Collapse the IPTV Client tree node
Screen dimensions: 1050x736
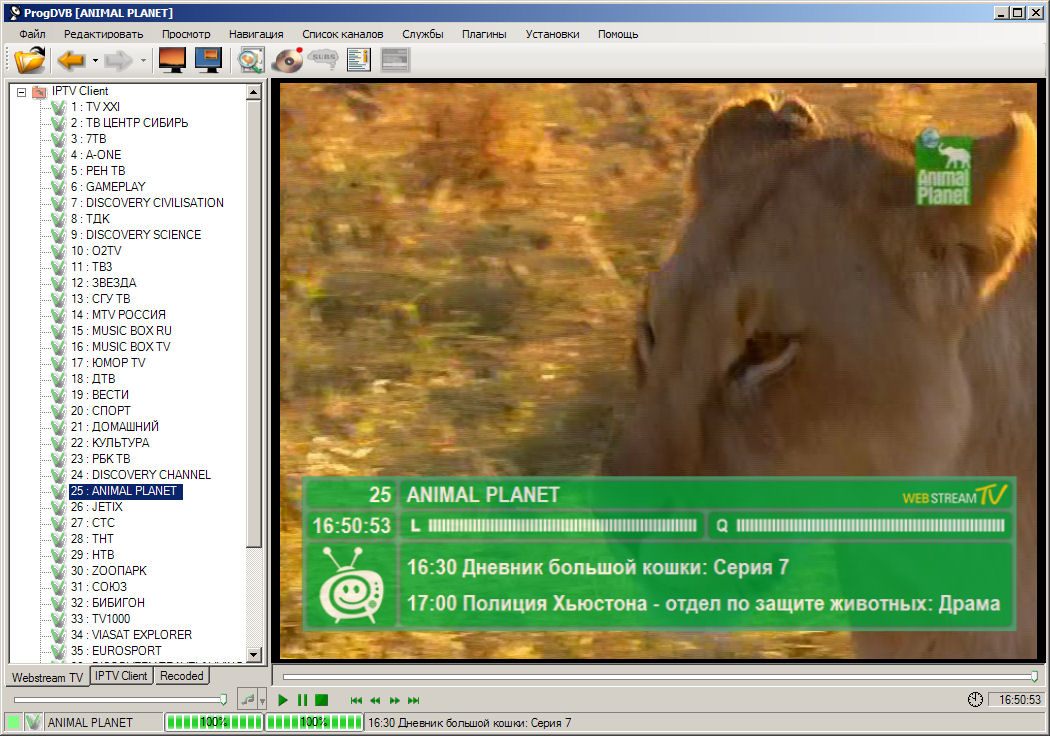tap(21, 92)
